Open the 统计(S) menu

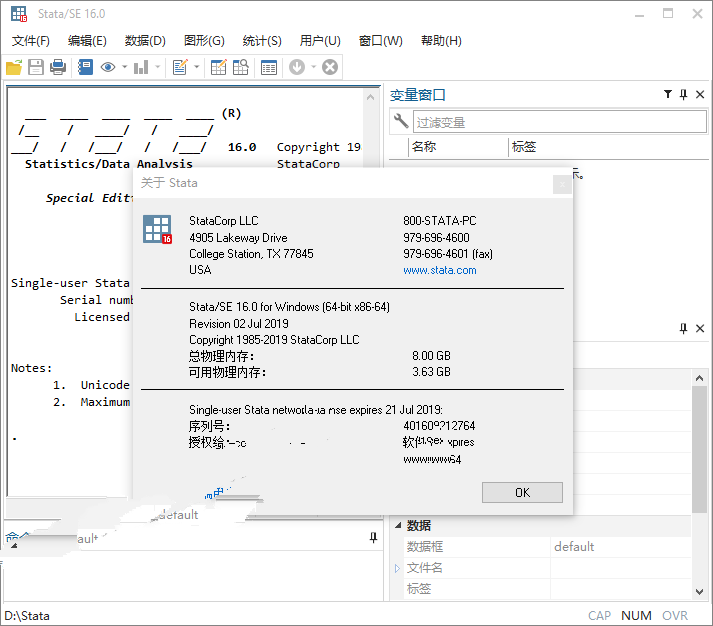[x=262, y=41]
